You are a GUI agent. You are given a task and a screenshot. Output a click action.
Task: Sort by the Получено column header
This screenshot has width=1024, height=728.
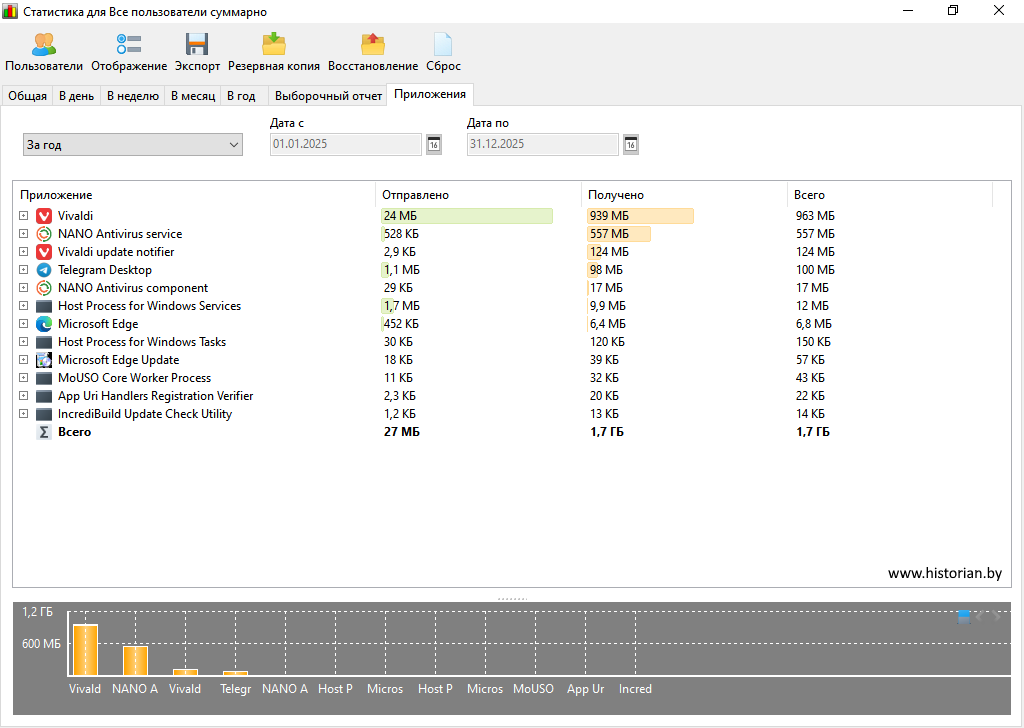[616, 195]
